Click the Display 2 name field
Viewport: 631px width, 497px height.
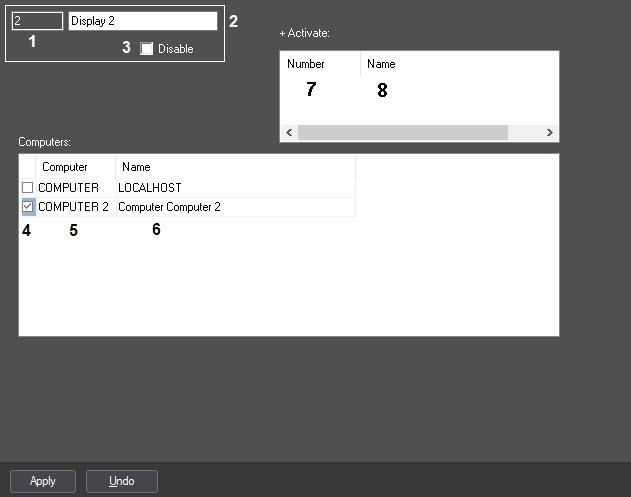(x=143, y=21)
